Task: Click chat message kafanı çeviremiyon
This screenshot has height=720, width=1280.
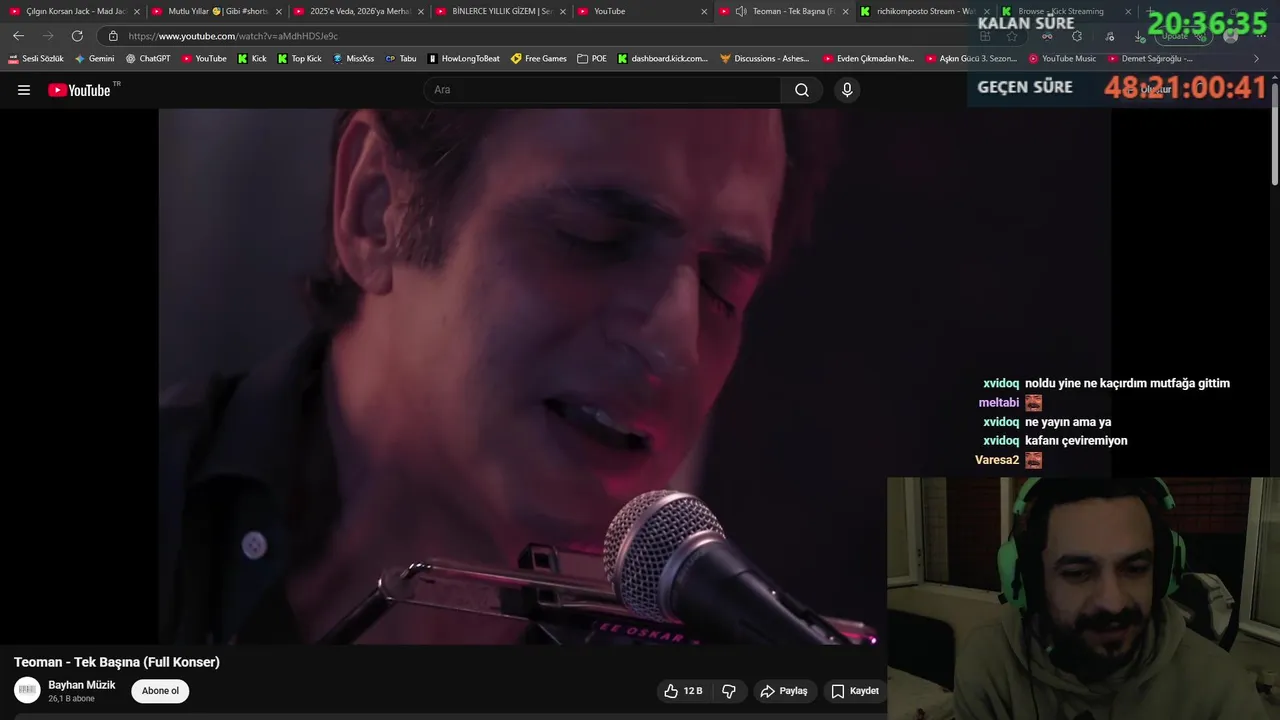Action: (1076, 441)
